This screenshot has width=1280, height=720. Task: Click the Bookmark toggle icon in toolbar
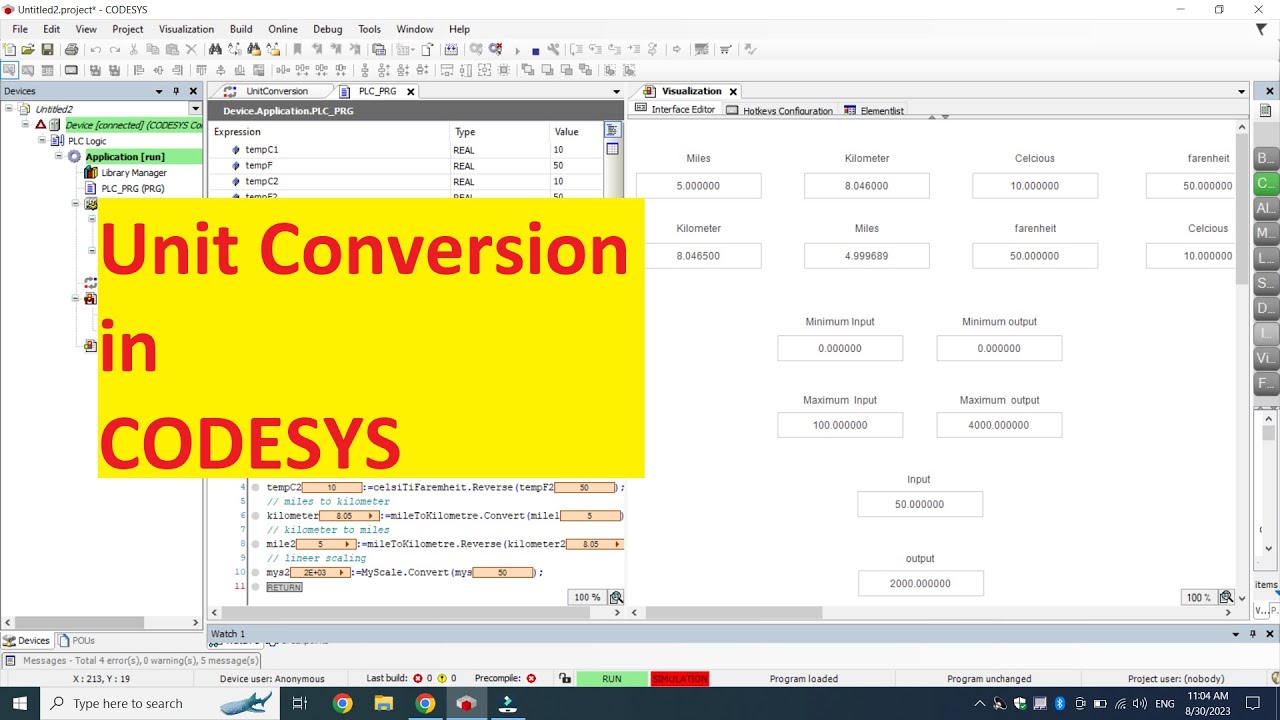(297, 49)
